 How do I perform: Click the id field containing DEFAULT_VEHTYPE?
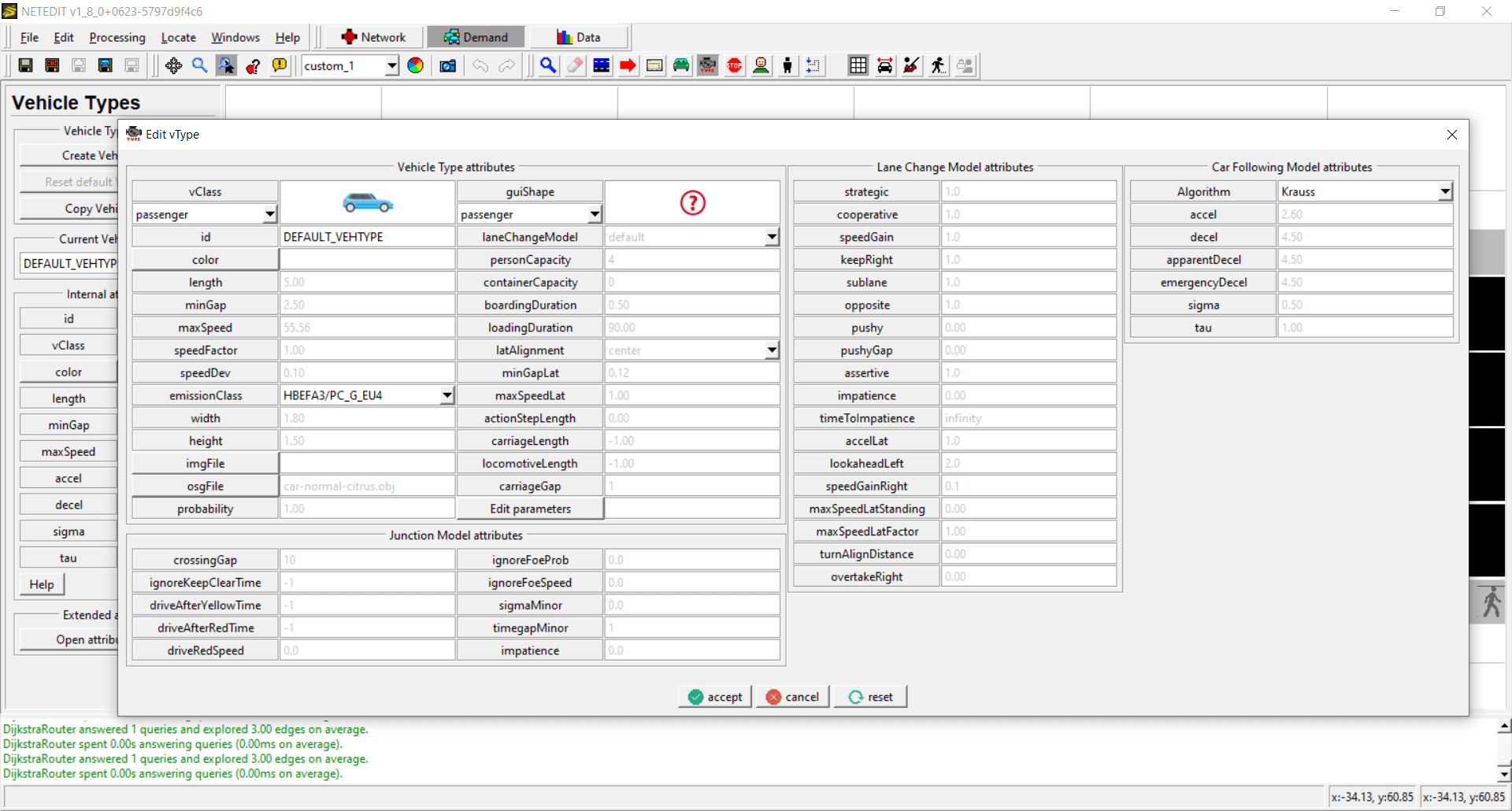[x=367, y=237]
